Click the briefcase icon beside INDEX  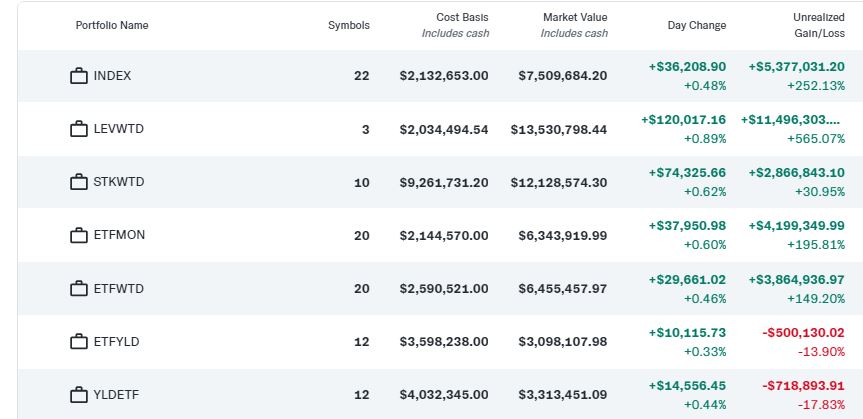coord(79,76)
